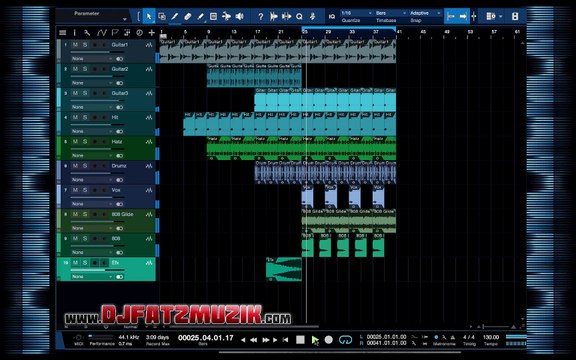Click the wrench options icon above tracks
The image size is (576, 360).
87,33
